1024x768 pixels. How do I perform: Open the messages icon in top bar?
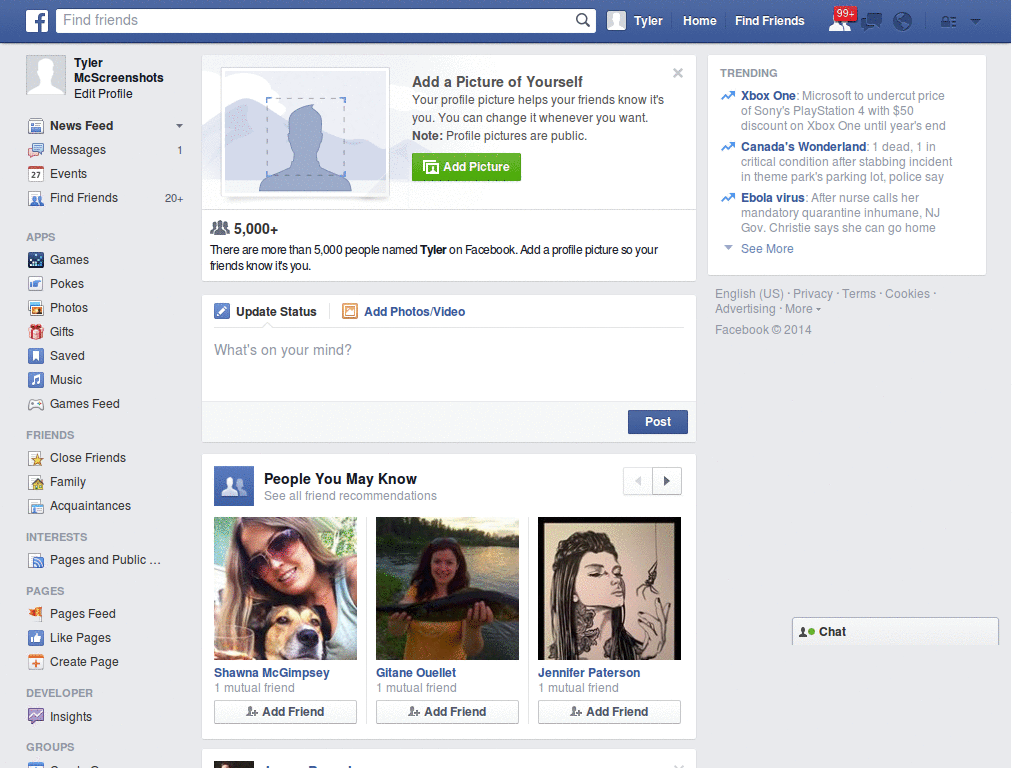tap(871, 22)
